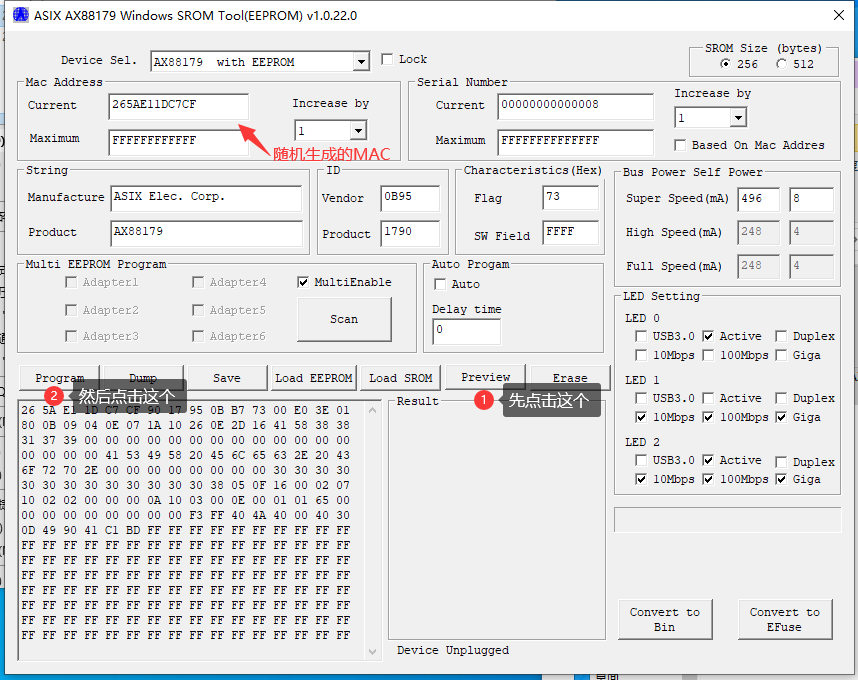Image resolution: width=858 pixels, height=680 pixels.
Task: Open the Device Sel. combo box
Action: pos(260,62)
